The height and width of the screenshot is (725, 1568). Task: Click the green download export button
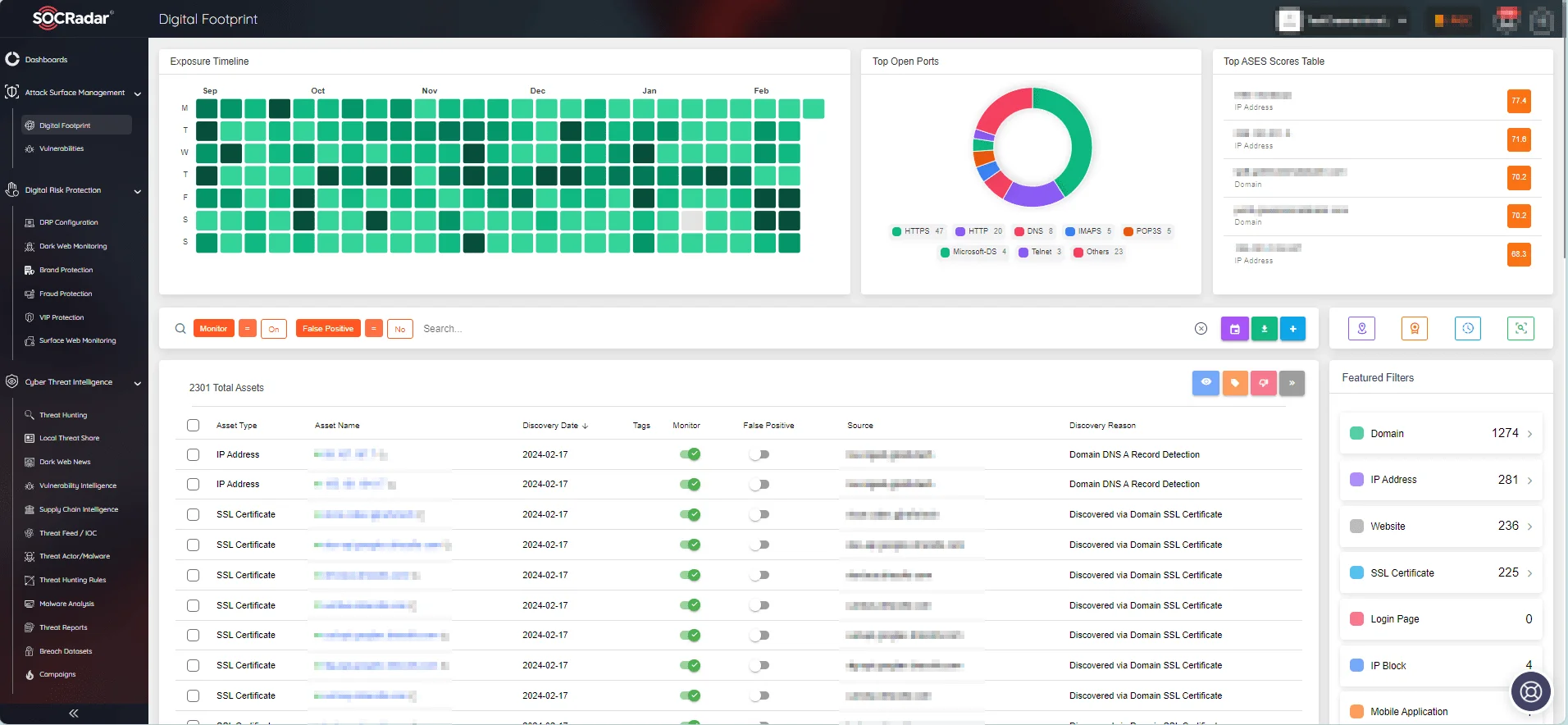1264,329
